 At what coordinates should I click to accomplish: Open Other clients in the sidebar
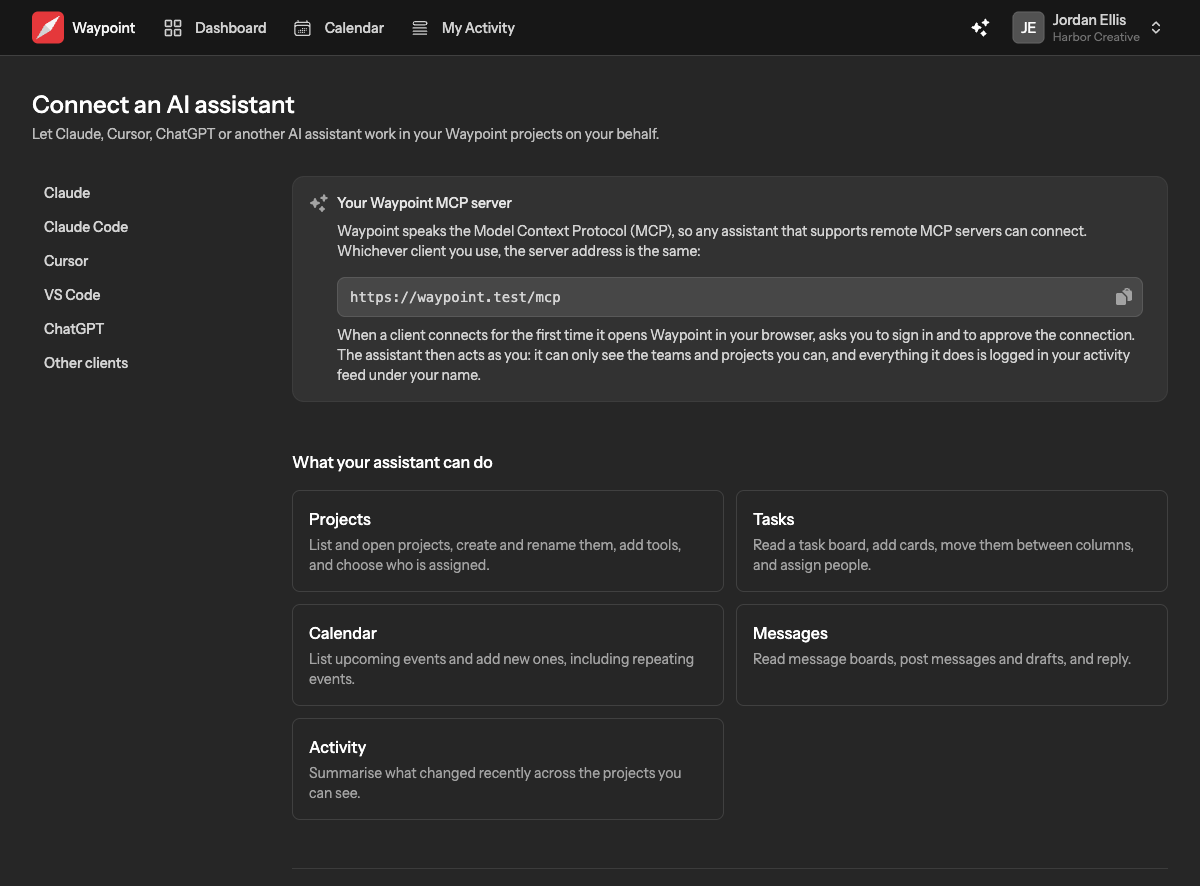86,363
